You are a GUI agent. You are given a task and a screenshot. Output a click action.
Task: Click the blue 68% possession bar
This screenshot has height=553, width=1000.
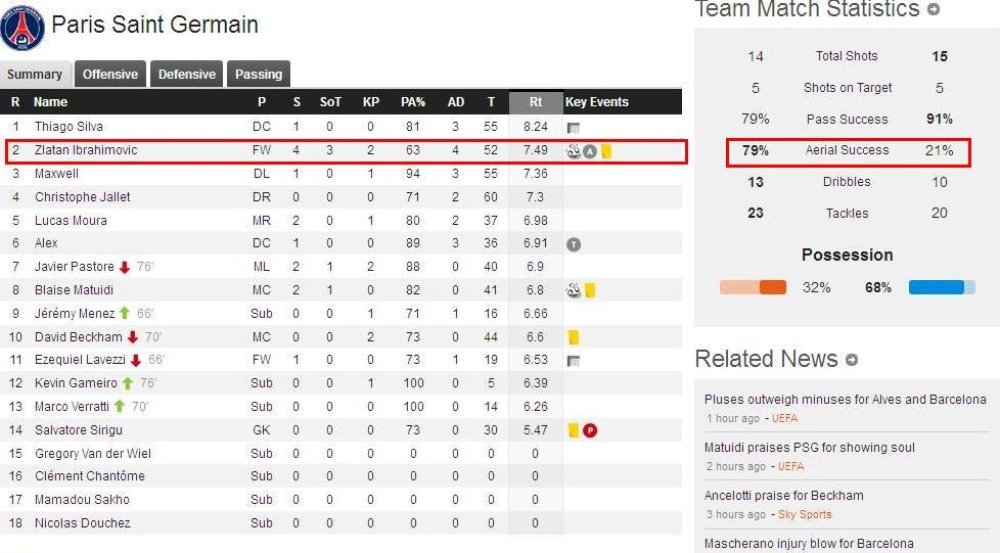point(941,287)
